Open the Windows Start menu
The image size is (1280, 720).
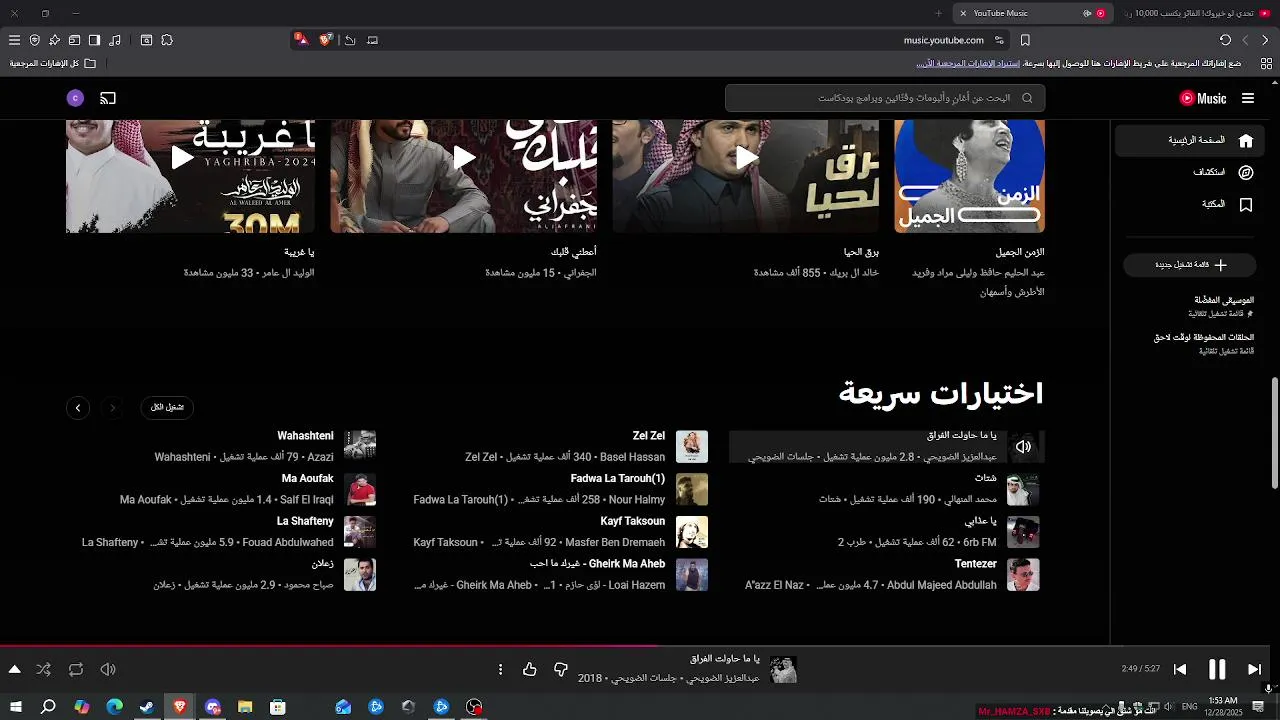pos(15,707)
